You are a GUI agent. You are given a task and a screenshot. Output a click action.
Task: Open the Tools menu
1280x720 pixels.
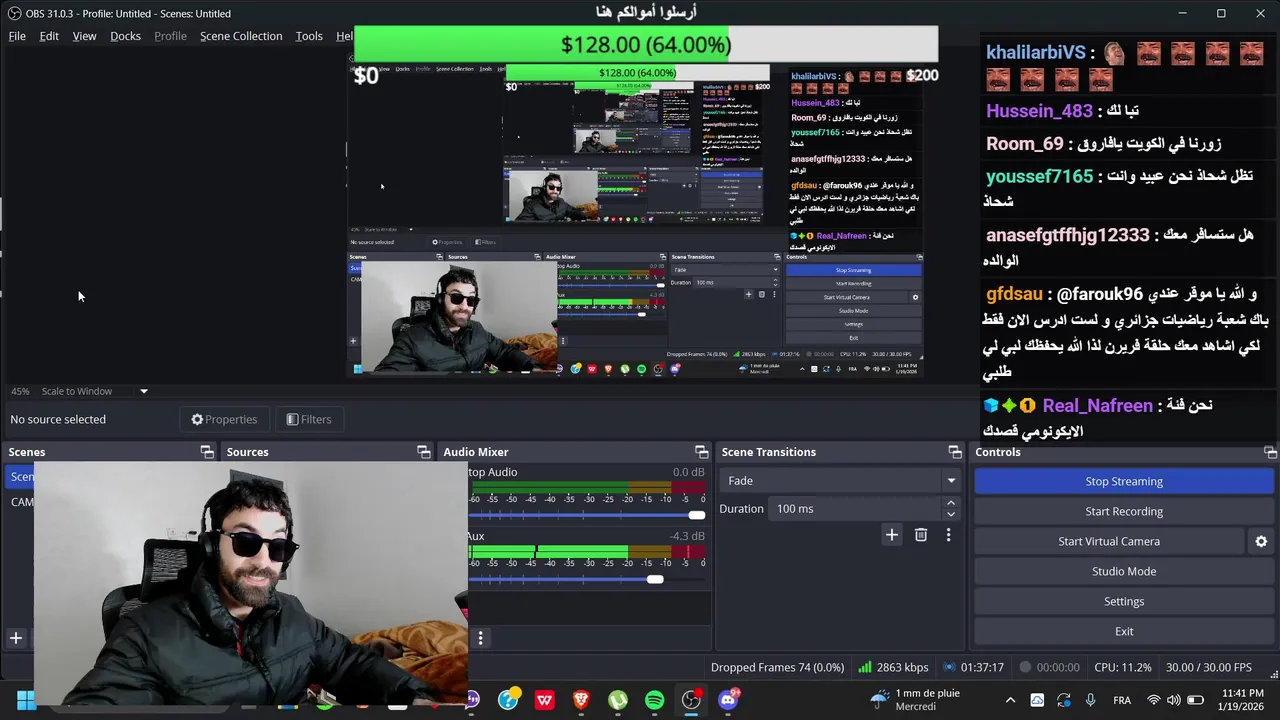[x=309, y=36]
